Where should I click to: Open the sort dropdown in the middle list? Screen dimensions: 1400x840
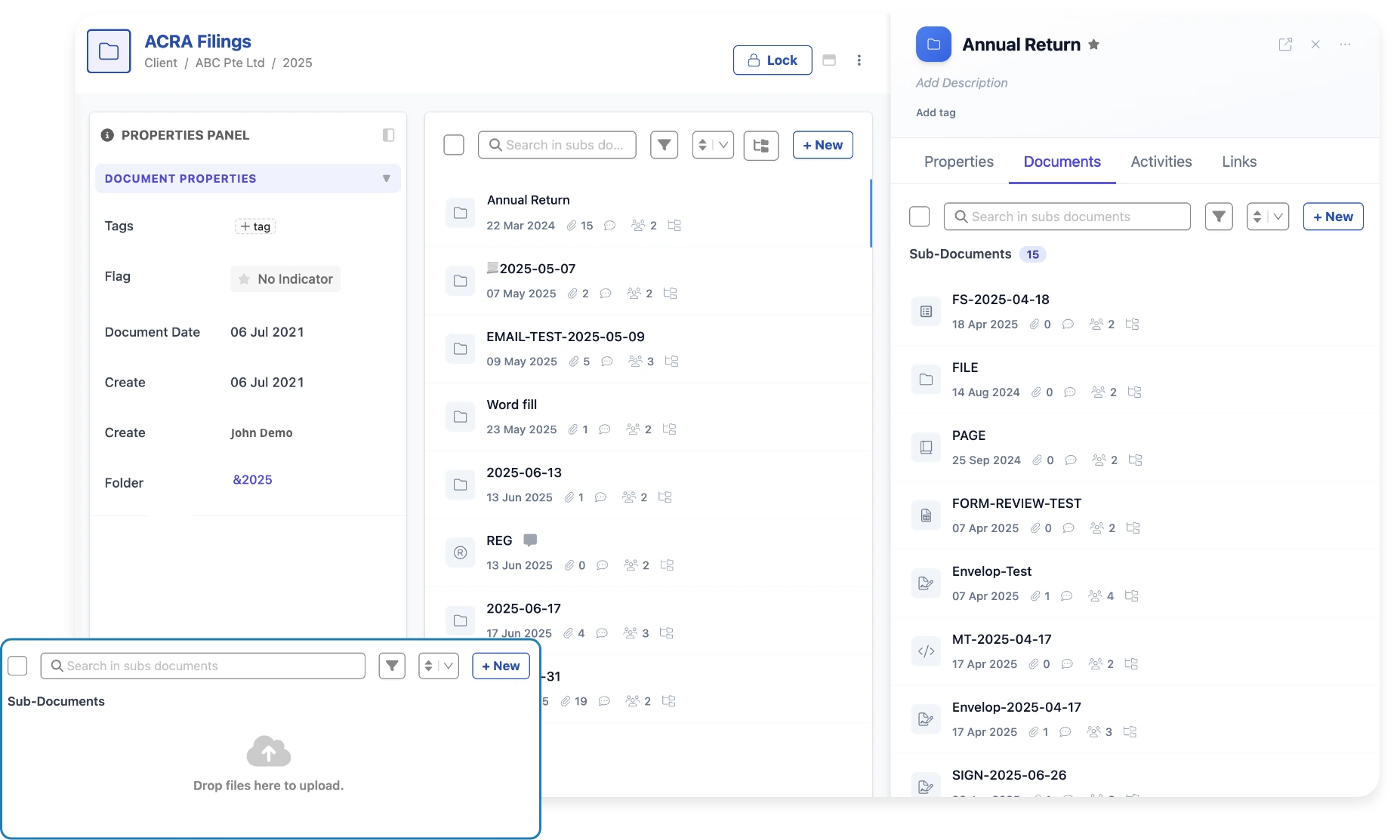(713, 145)
